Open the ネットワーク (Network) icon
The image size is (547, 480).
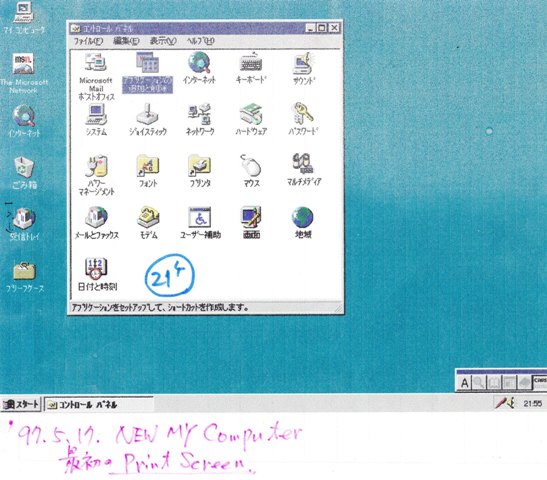199,114
